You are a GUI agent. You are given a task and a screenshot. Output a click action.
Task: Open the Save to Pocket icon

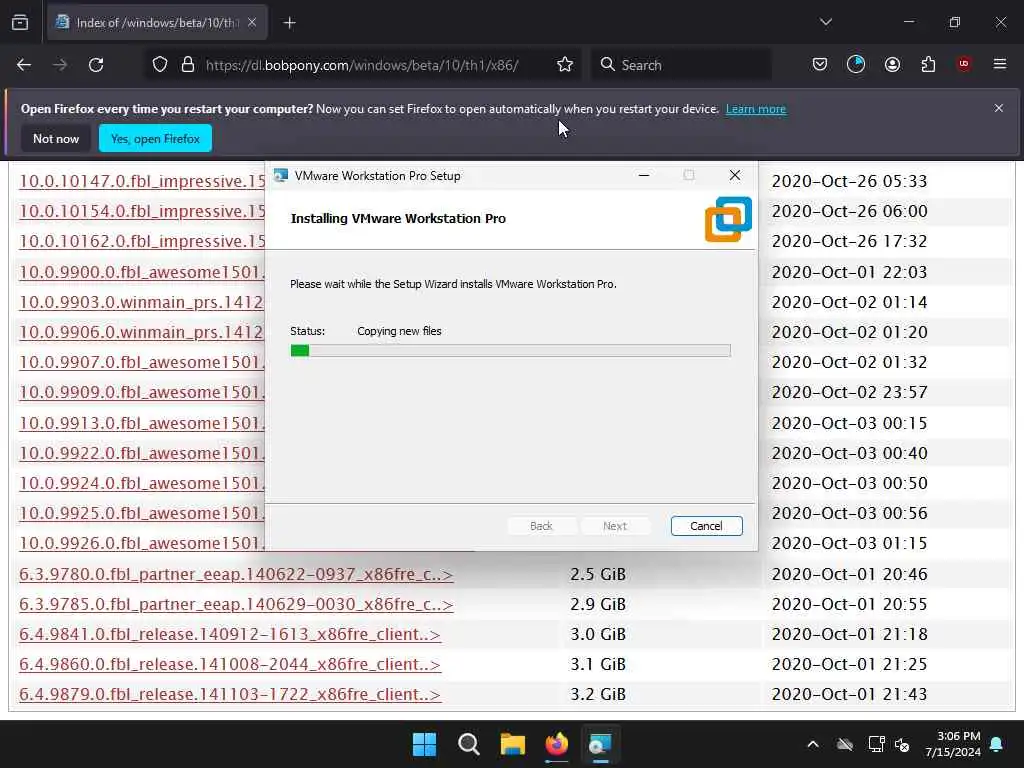point(820,64)
